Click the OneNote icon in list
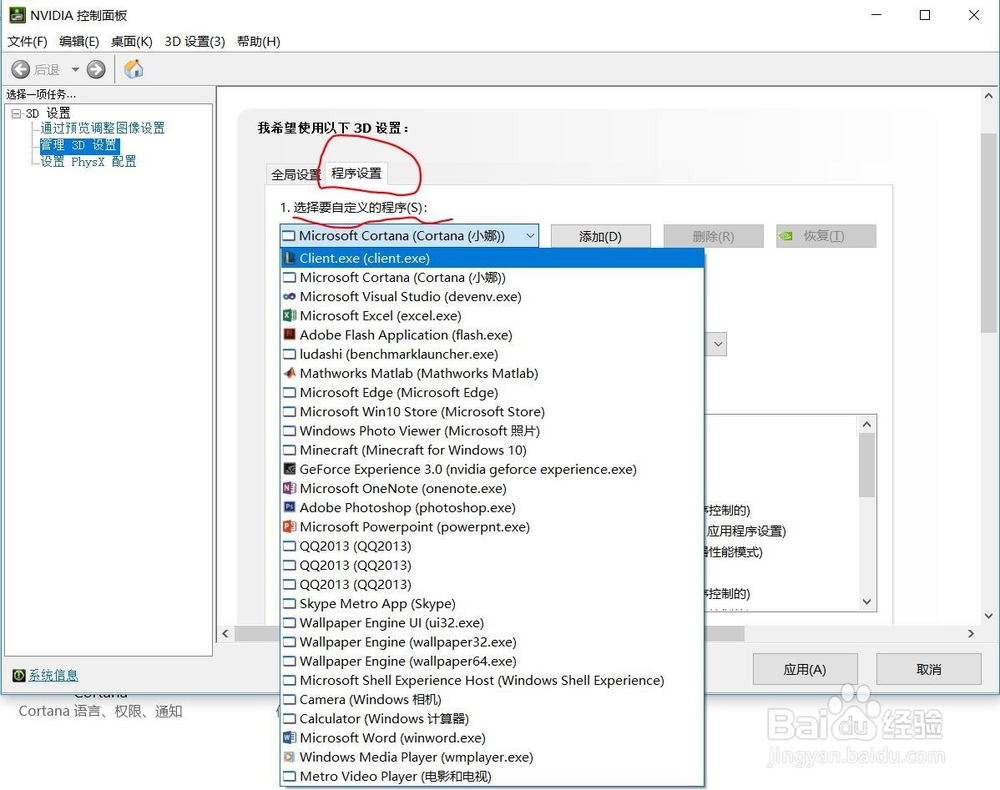The width and height of the screenshot is (1000, 790). click(x=289, y=488)
